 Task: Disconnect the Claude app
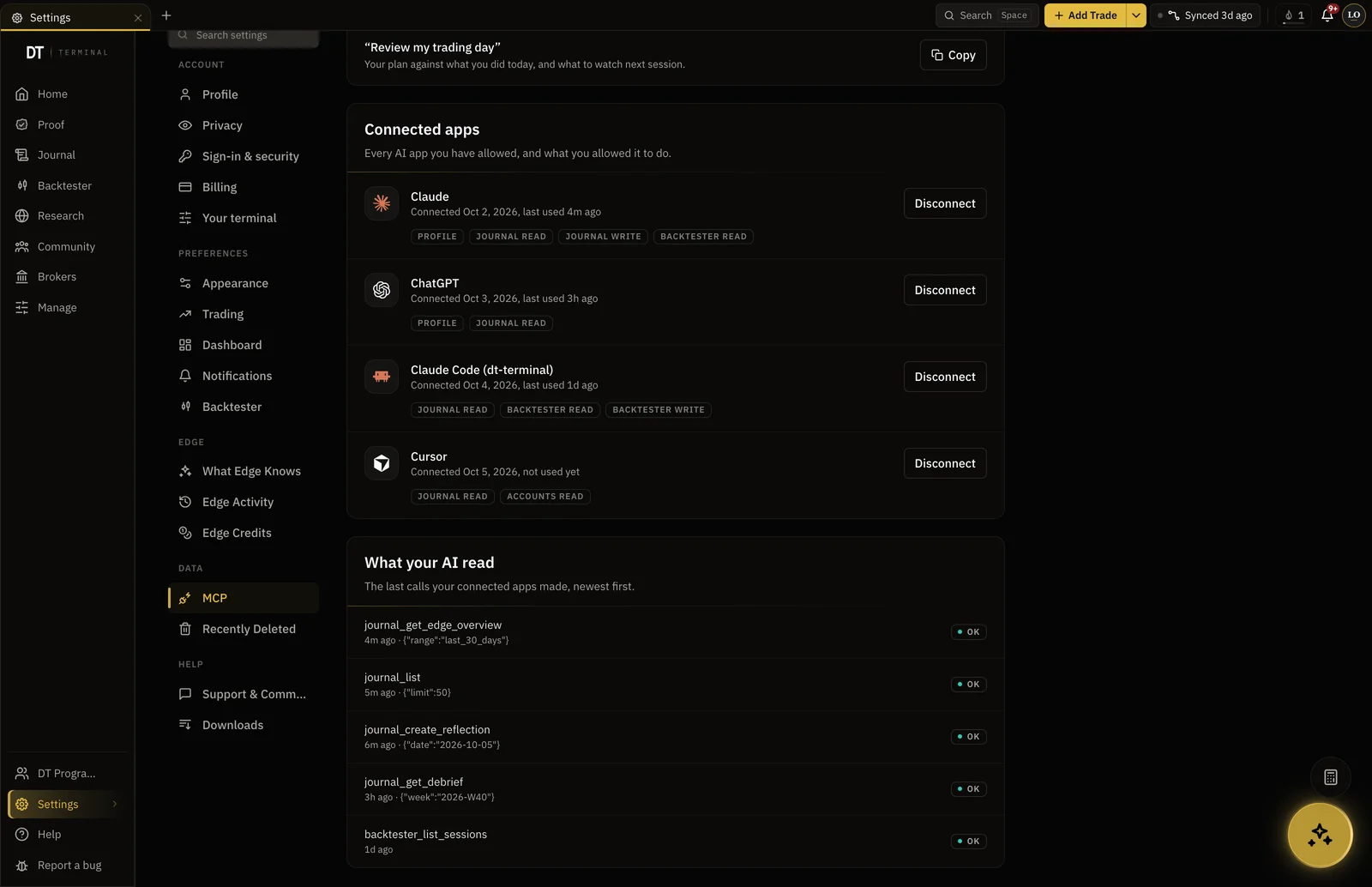pyautogui.click(x=945, y=203)
